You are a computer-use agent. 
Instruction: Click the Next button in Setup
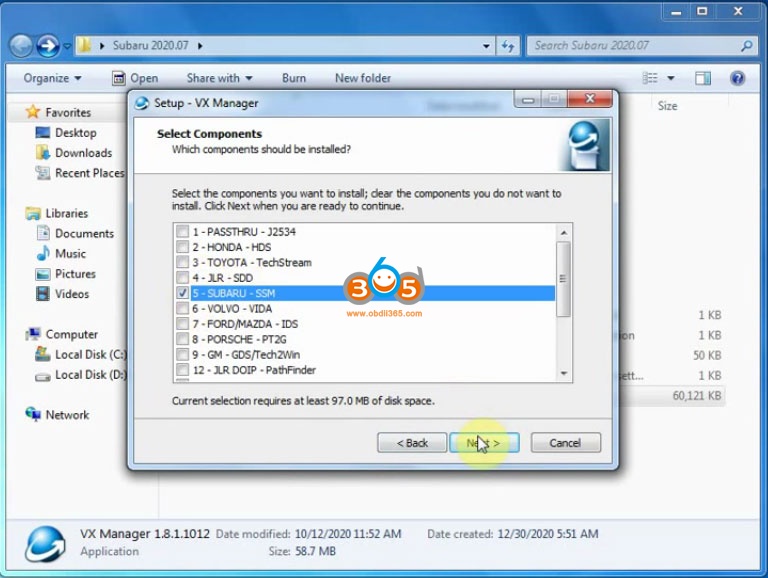[x=484, y=443]
